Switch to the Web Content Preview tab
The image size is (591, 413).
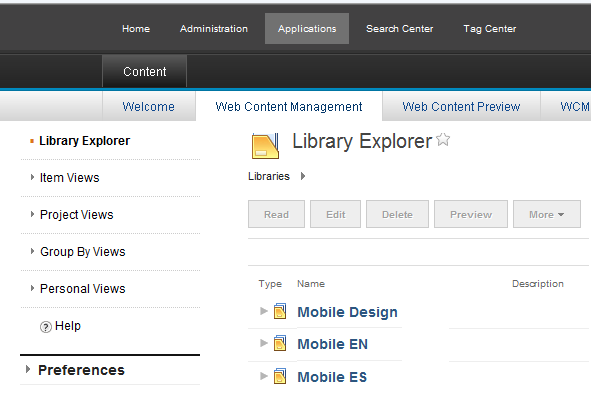(x=461, y=106)
